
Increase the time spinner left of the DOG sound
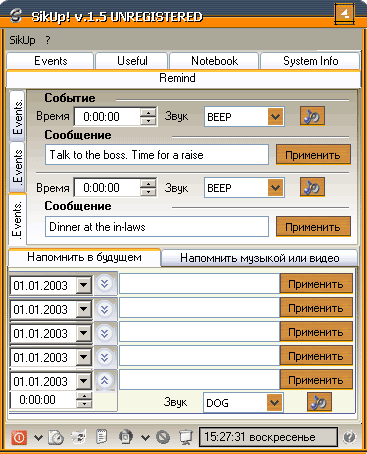pos(84,396)
